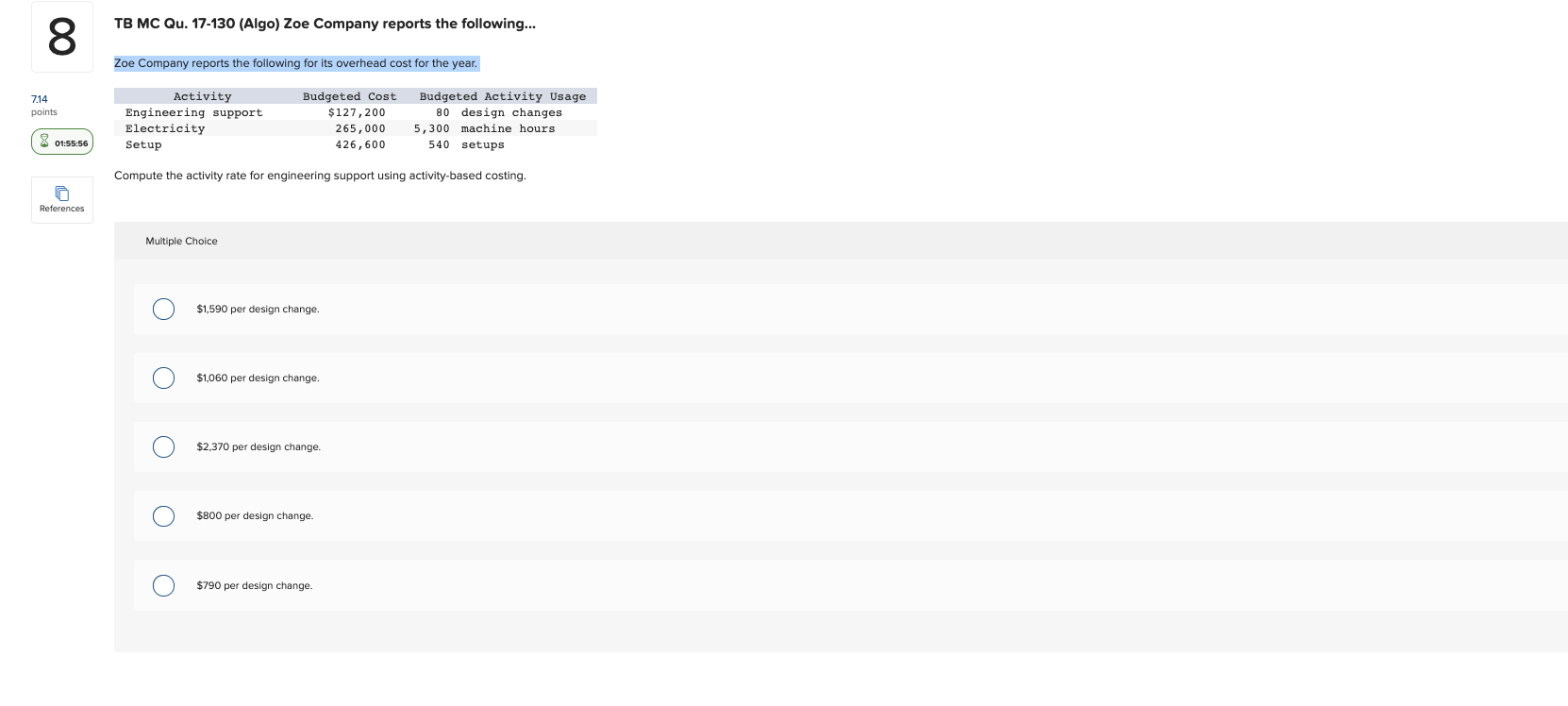This screenshot has width=1568, height=706.
Task: Open the References panel
Action: point(62,200)
